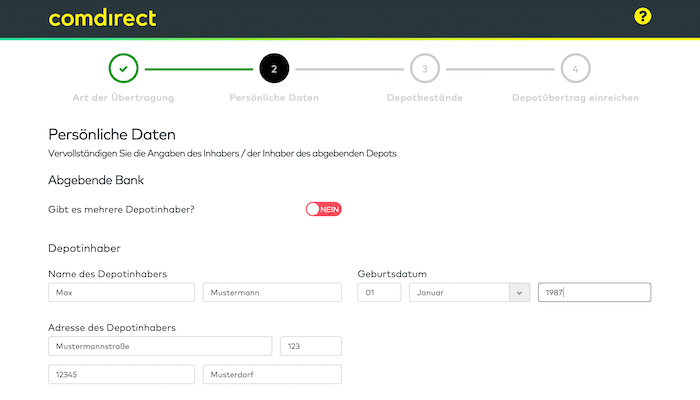This screenshot has height=400, width=700.
Task: Focus first name field containing Max
Action: [x=121, y=292]
